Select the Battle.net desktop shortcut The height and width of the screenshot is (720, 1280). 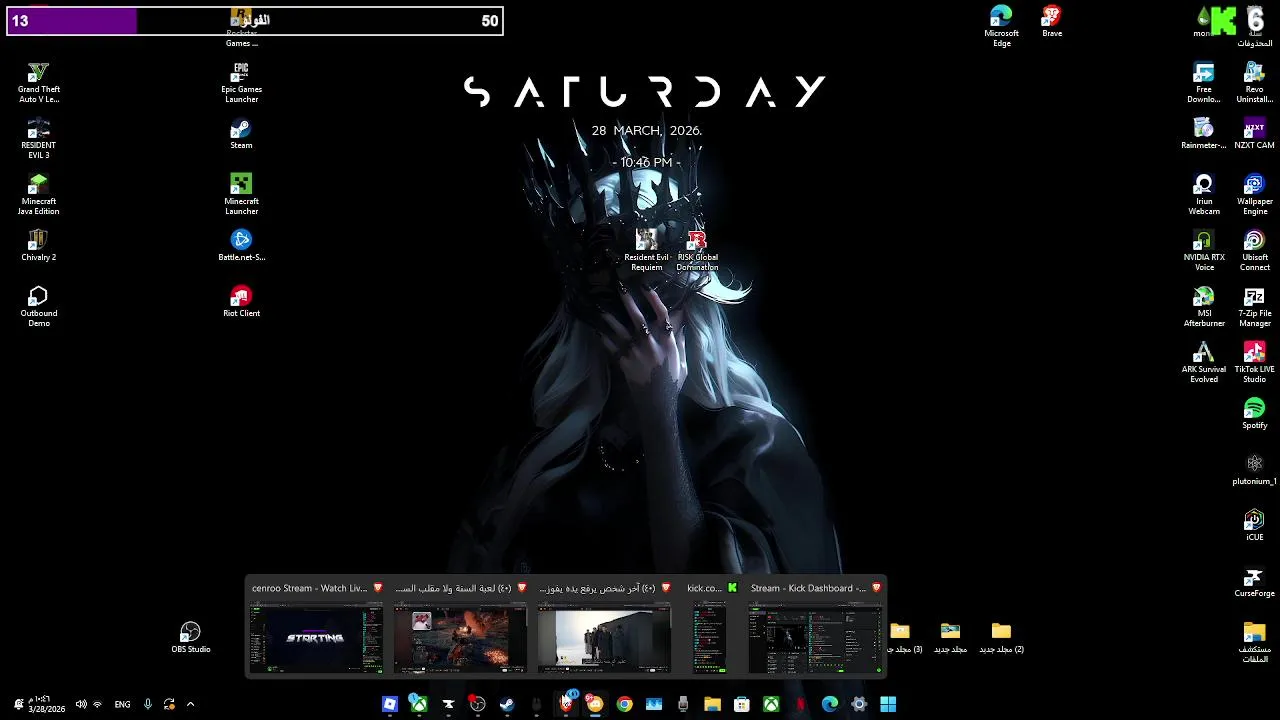pos(241,246)
